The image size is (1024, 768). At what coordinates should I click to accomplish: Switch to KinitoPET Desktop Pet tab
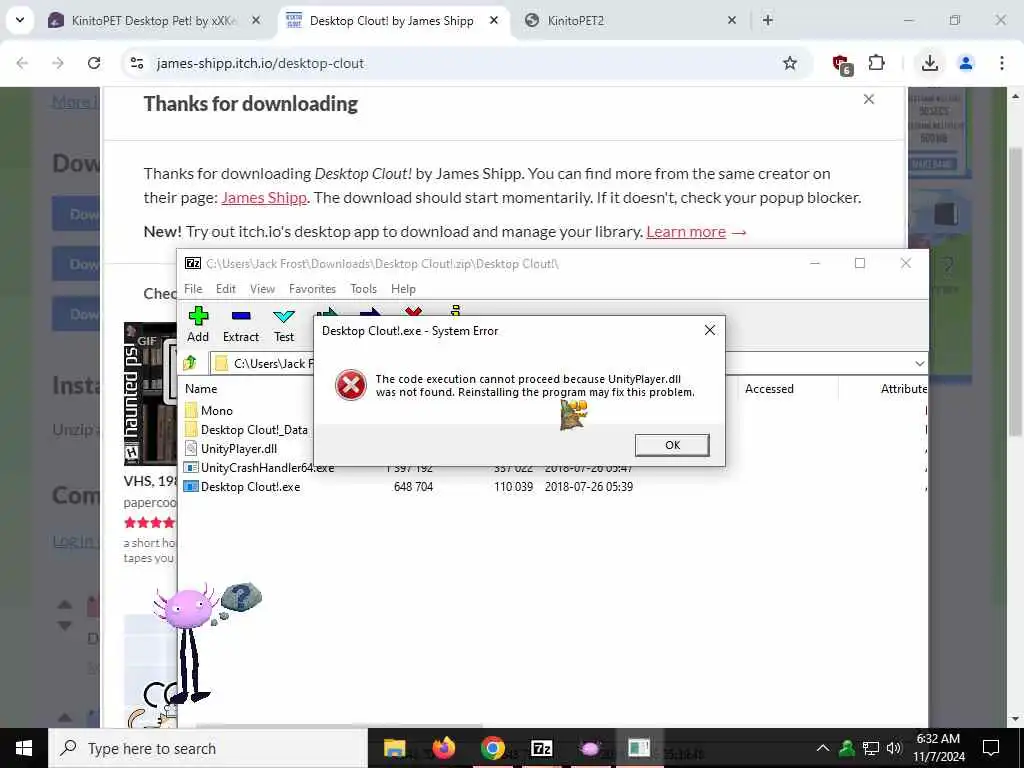point(153,21)
